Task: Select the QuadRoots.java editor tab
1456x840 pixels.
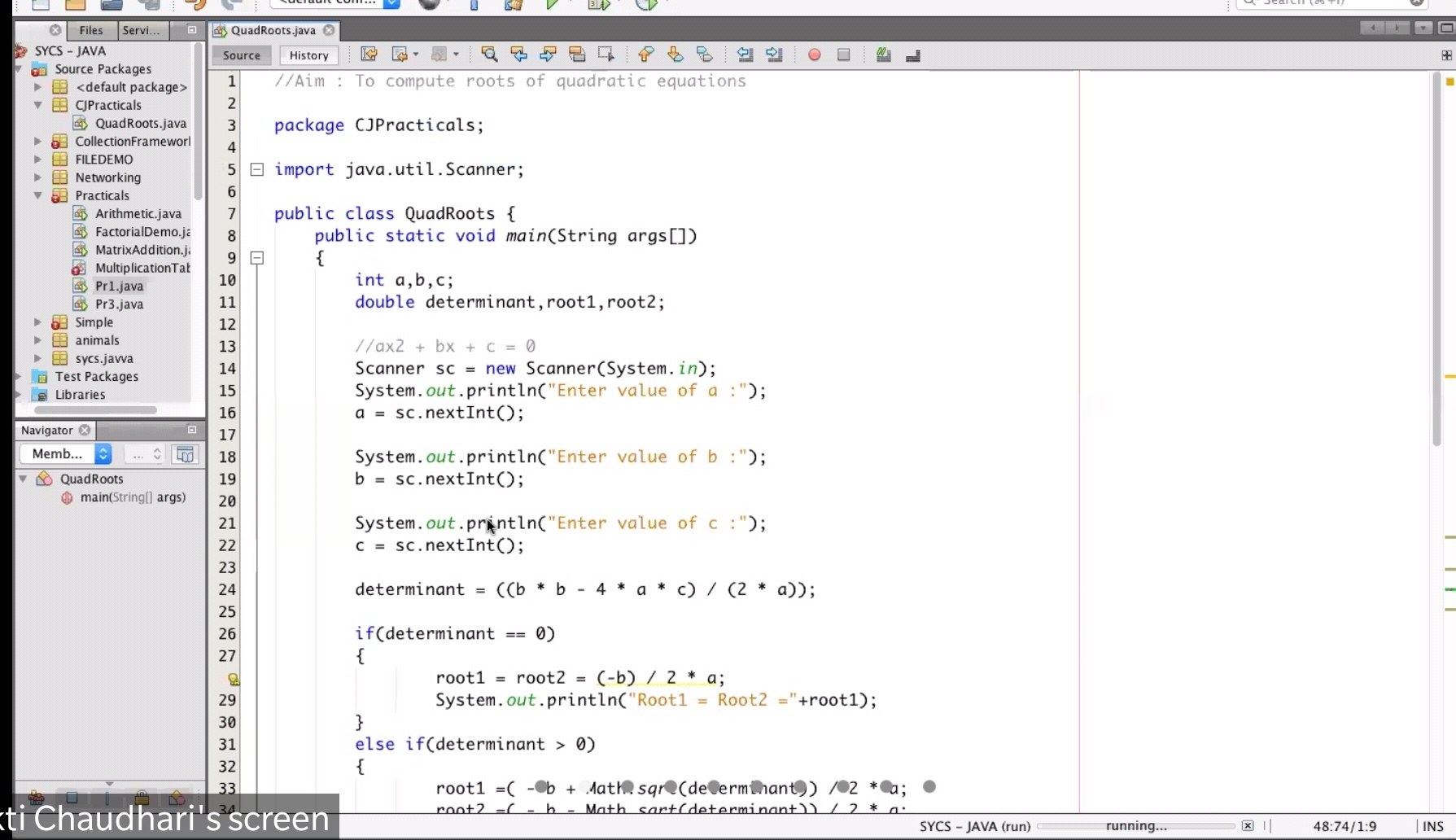Action: click(273, 30)
